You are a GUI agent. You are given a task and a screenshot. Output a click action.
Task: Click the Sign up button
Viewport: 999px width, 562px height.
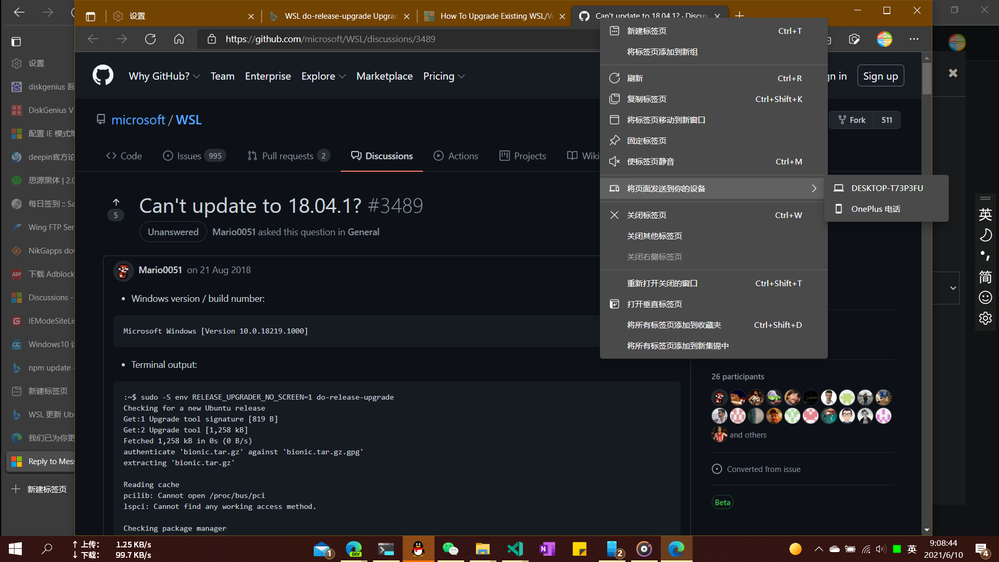880,76
